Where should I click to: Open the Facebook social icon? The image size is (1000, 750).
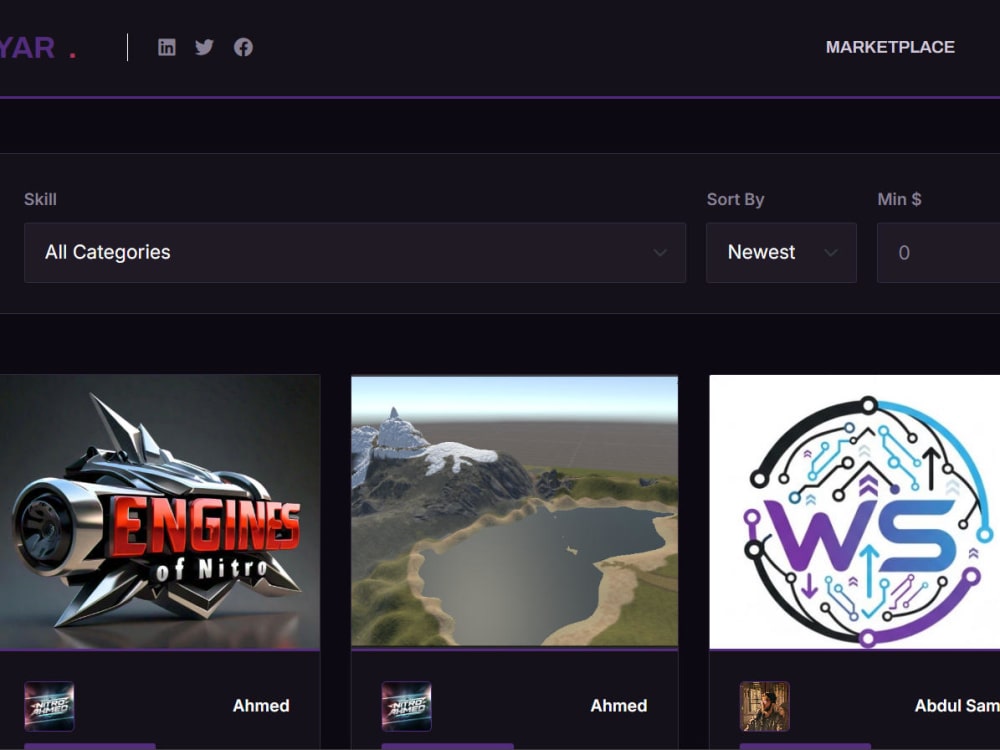tap(243, 47)
